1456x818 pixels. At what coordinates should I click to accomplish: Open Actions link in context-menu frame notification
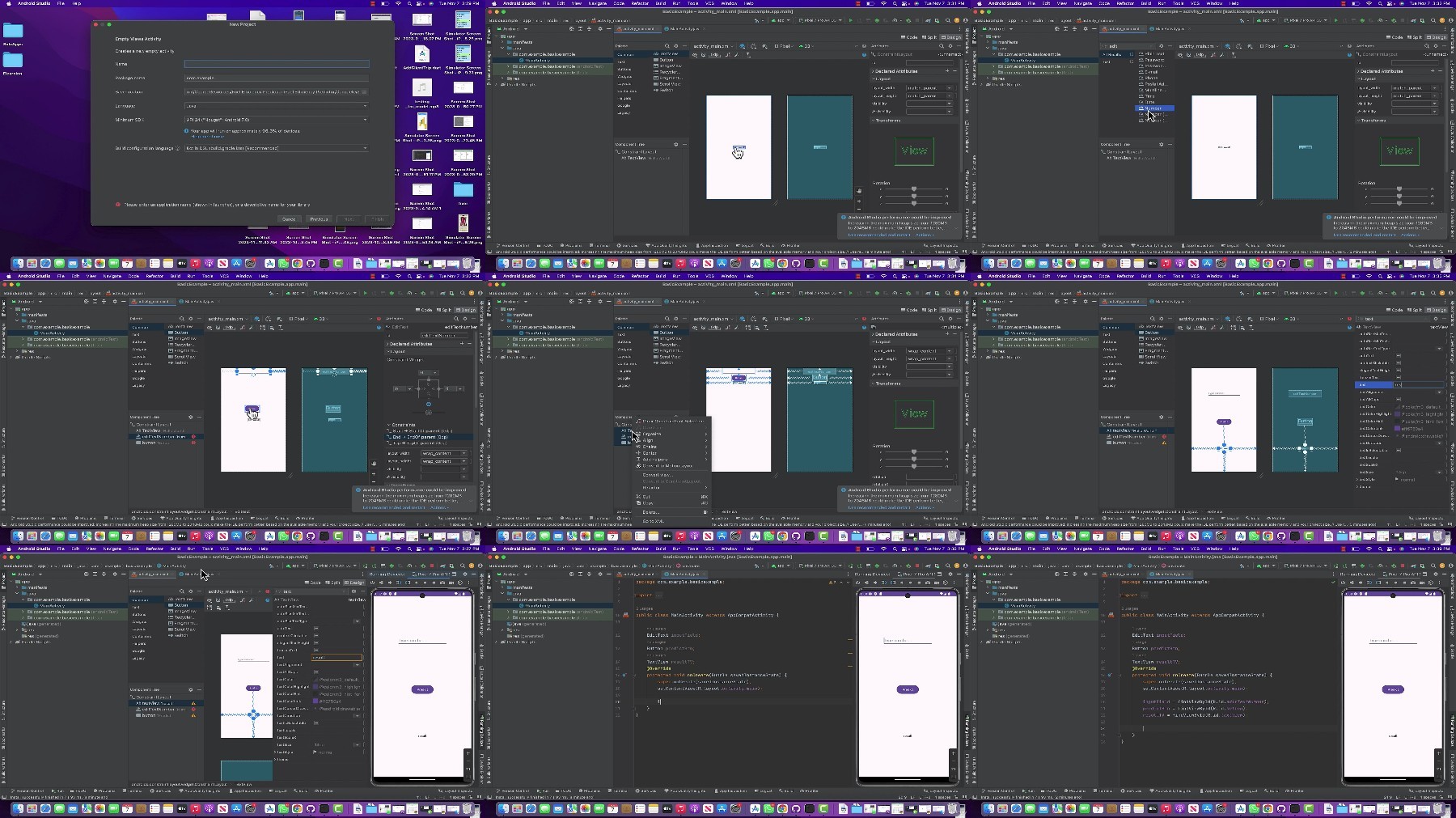[925, 507]
